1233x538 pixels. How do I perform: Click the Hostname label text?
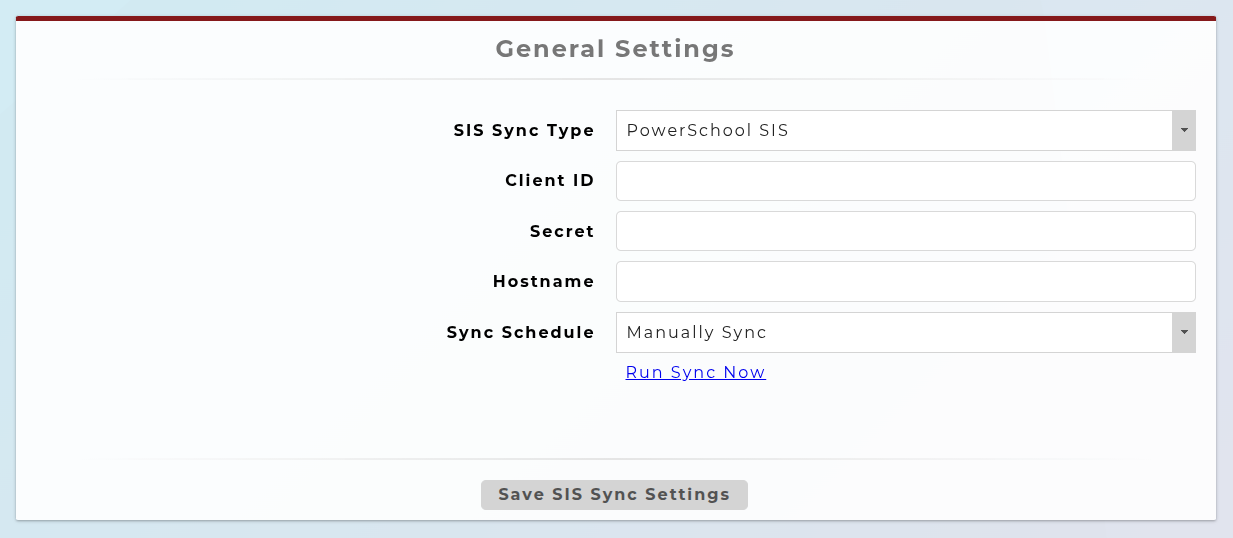tap(544, 281)
